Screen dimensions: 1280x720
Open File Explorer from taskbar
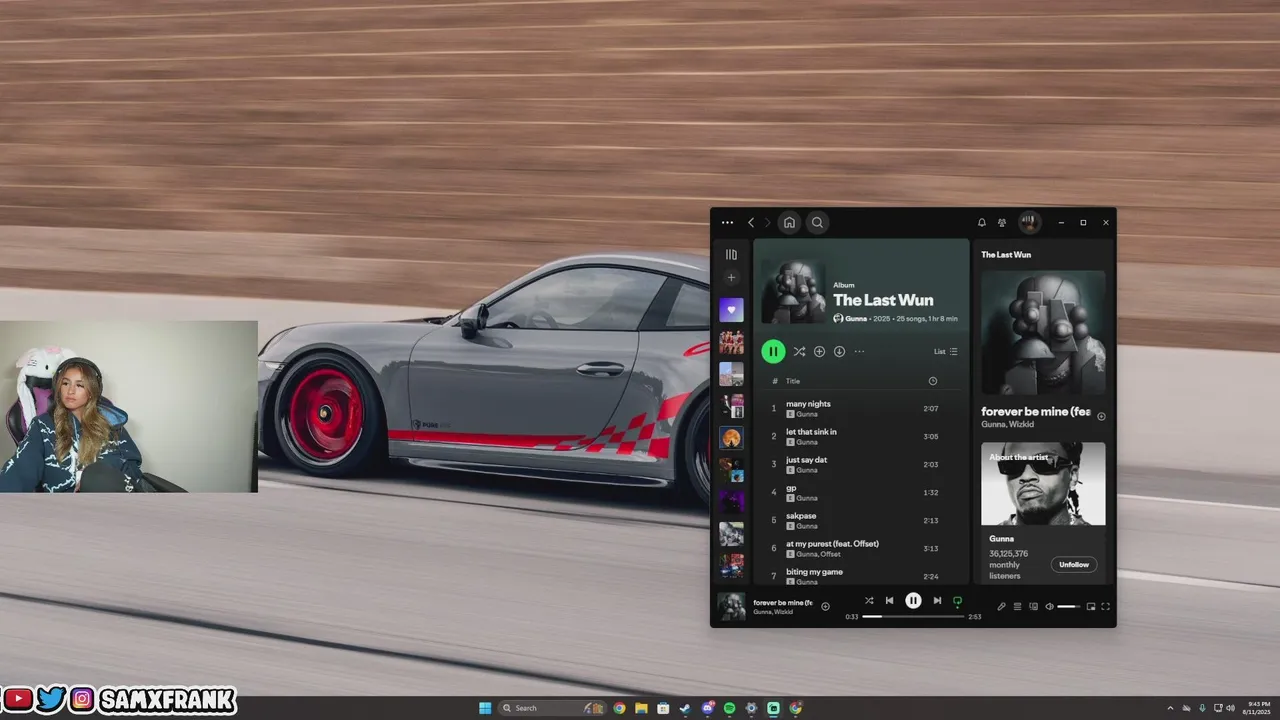[641, 708]
